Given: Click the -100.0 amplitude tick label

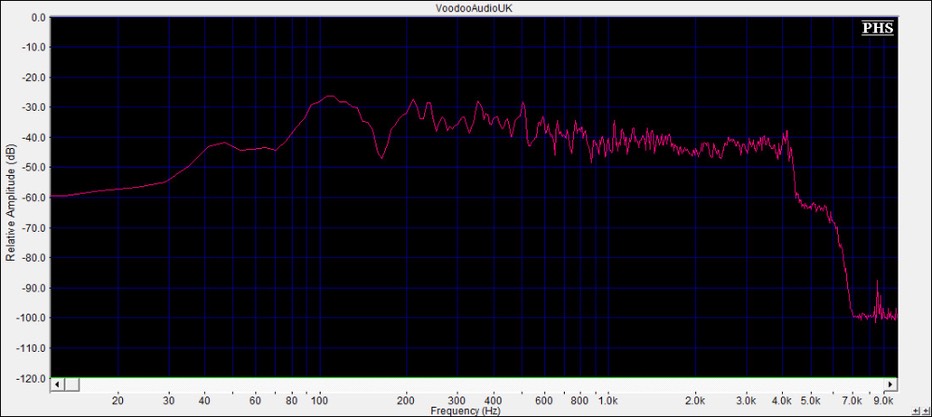Looking at the screenshot, I should (33, 318).
